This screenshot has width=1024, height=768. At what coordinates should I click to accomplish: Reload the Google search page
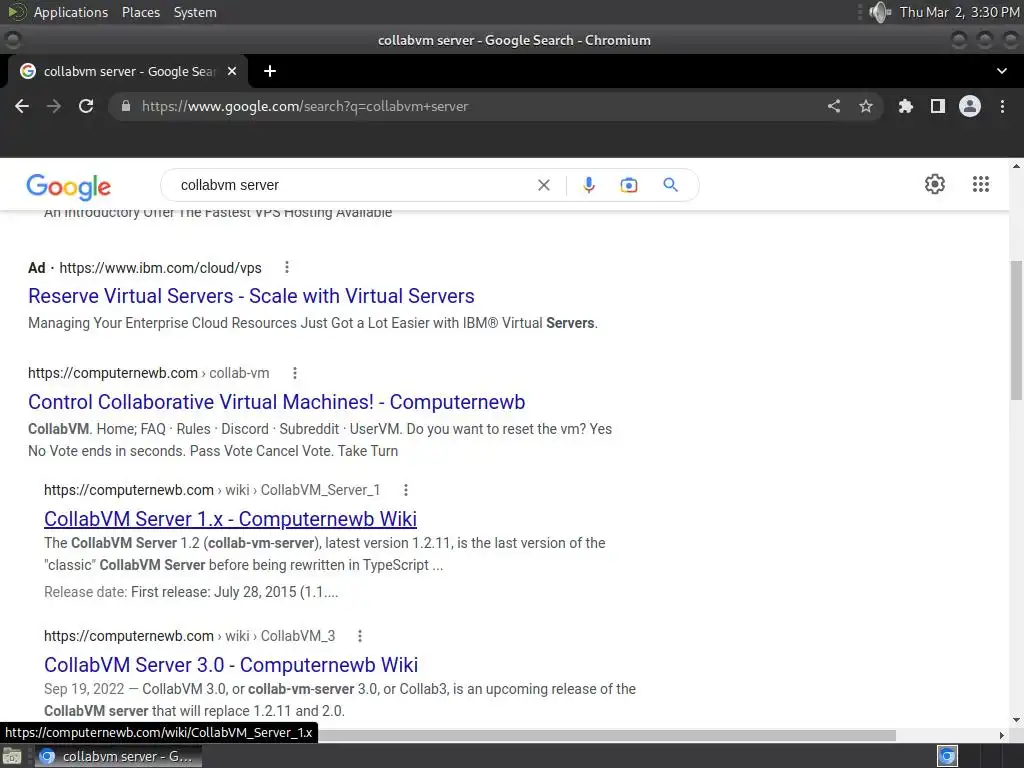[86, 106]
